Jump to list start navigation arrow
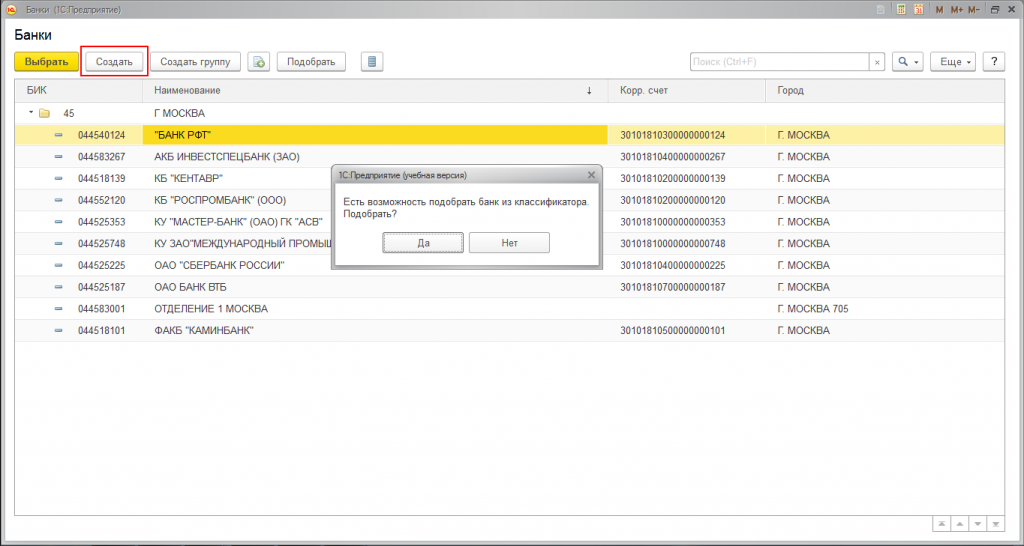The height and width of the screenshot is (546, 1024). click(942, 524)
